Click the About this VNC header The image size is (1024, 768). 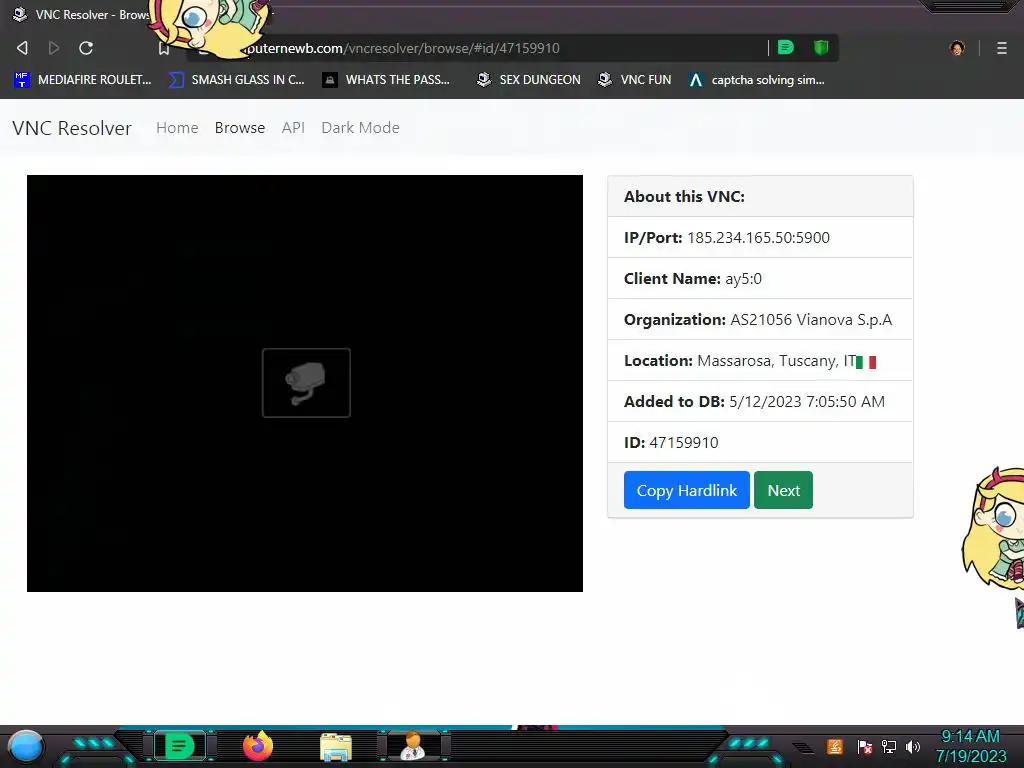(760, 197)
